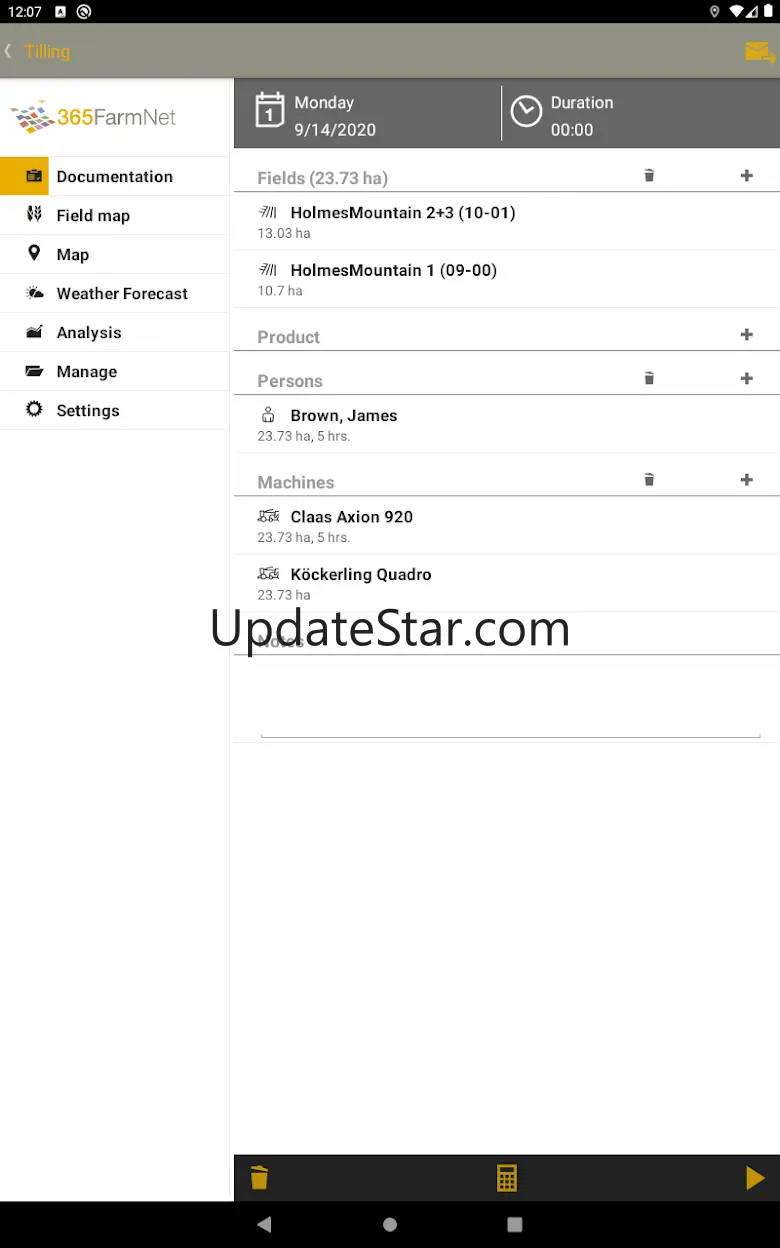
Task: Remove persons via the Persons trash icon
Action: (649, 378)
